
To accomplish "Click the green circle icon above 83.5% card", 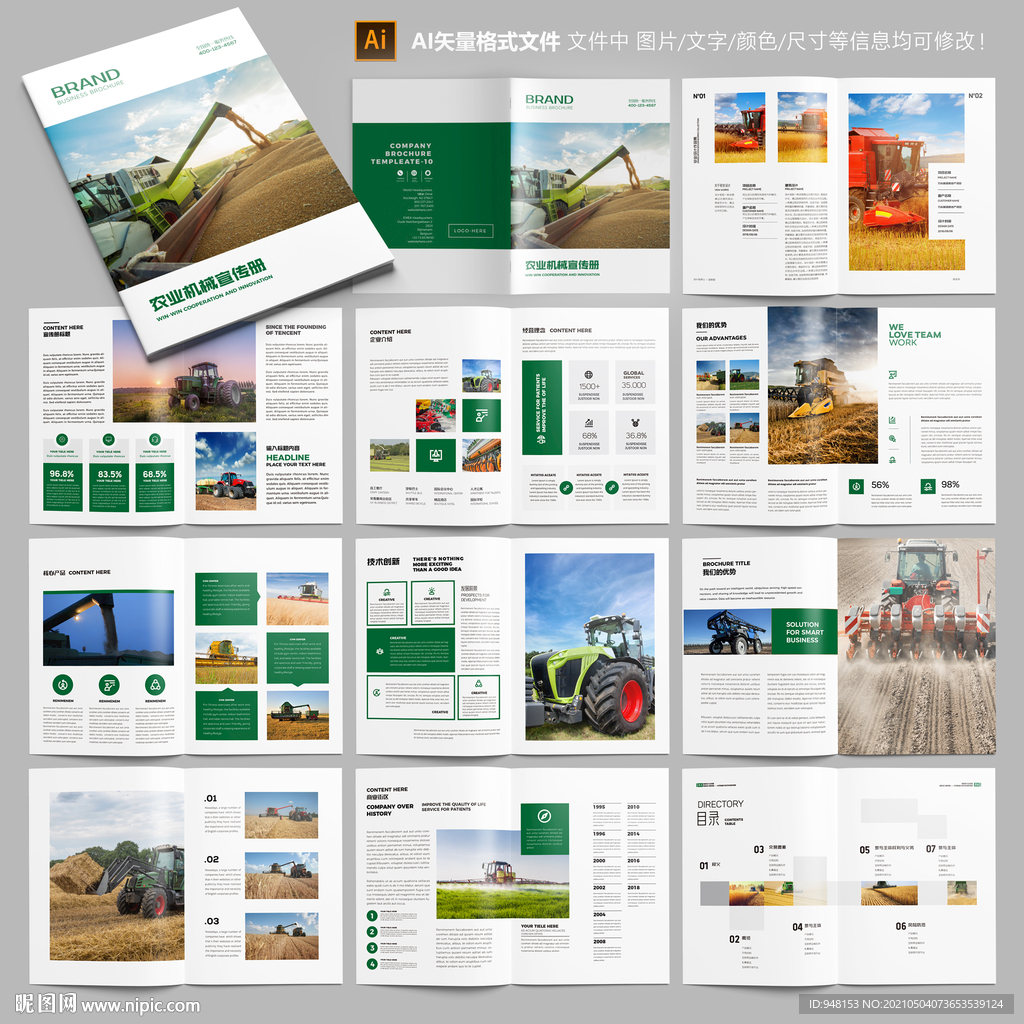I will (108, 440).
